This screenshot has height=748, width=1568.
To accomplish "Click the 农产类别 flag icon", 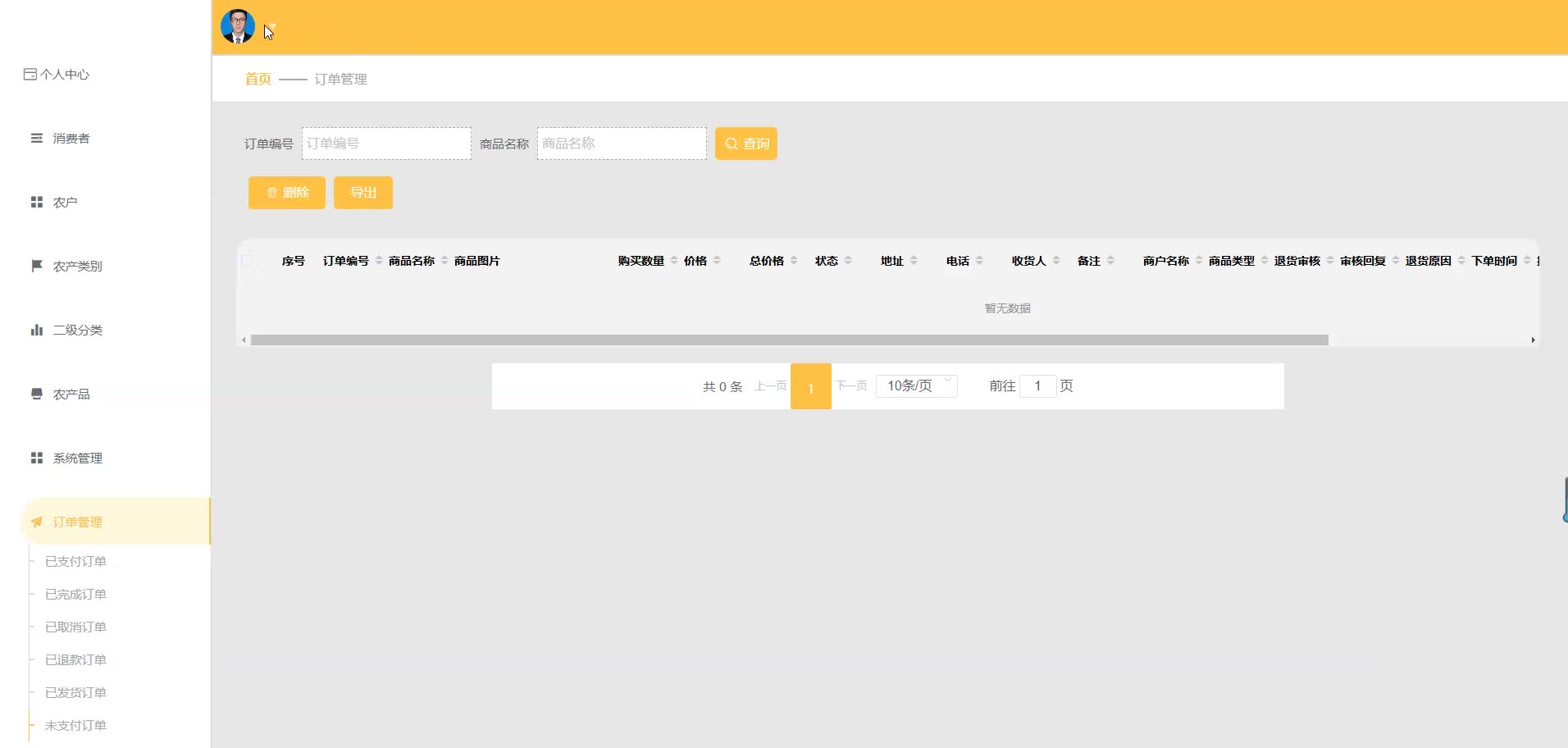I will (x=37, y=267).
